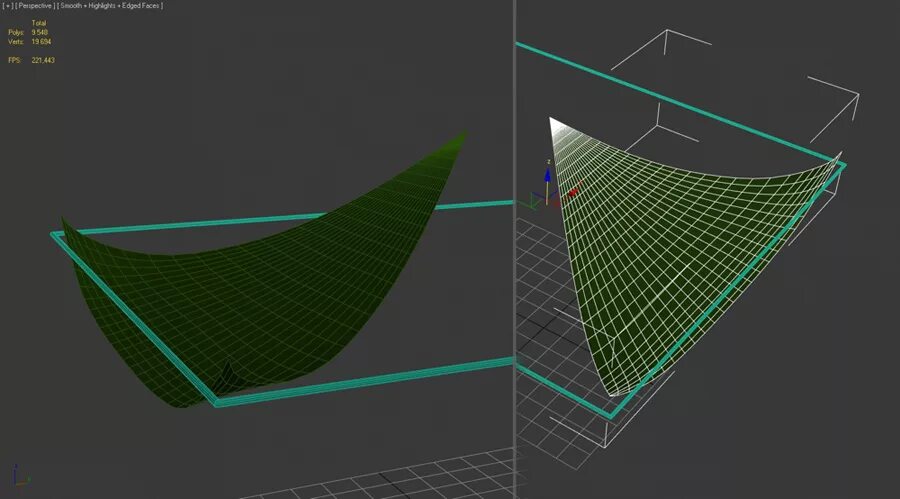Click the Verts count statistic

[29, 42]
